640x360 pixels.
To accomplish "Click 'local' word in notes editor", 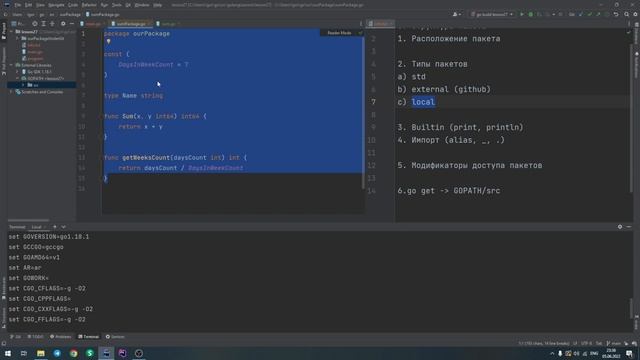I will coord(423,102).
